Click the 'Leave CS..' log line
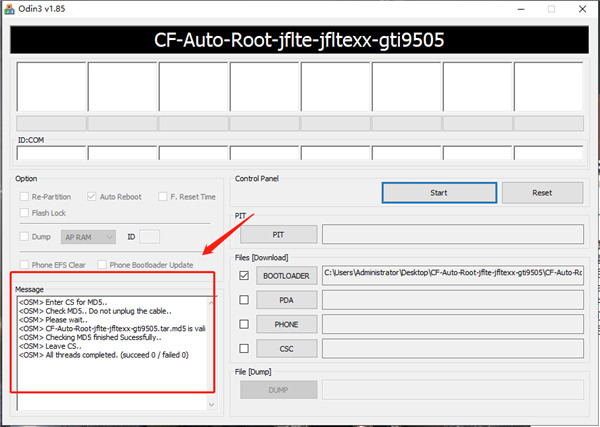Image resolution: width=600 pixels, height=427 pixels. 50,346
